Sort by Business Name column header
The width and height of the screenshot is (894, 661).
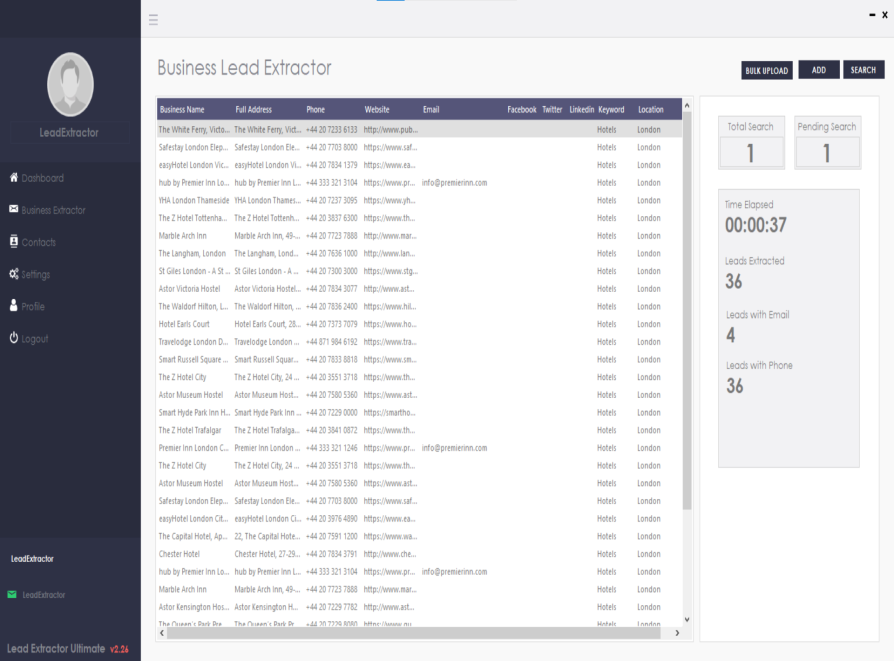[182, 109]
